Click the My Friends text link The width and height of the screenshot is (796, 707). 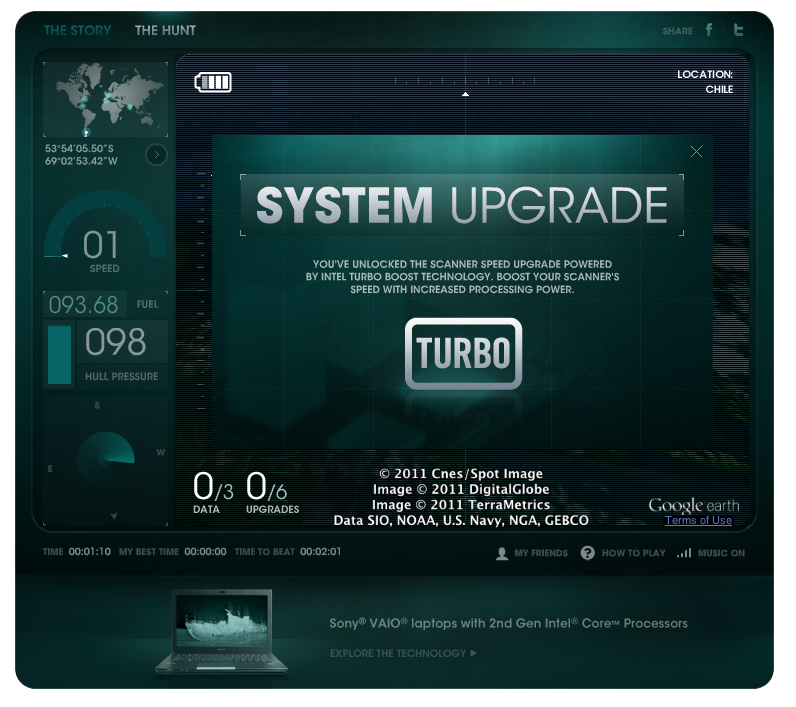[541, 553]
